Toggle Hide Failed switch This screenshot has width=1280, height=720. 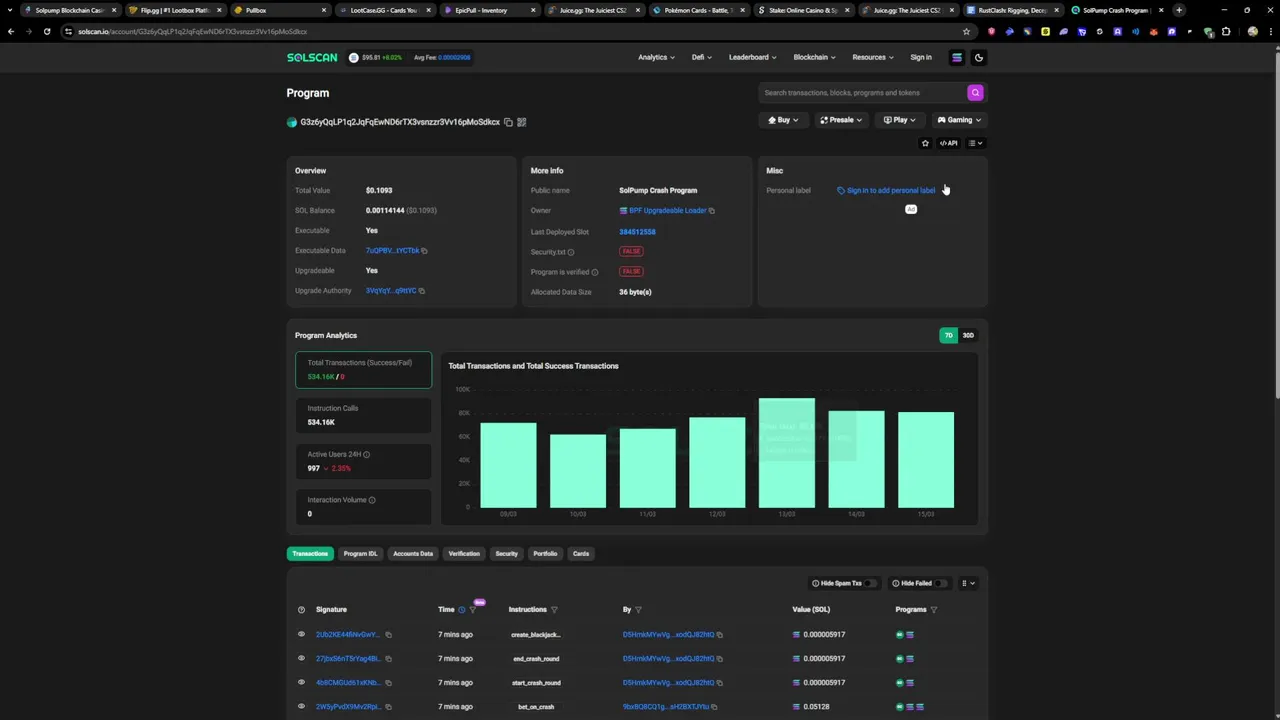click(941, 583)
